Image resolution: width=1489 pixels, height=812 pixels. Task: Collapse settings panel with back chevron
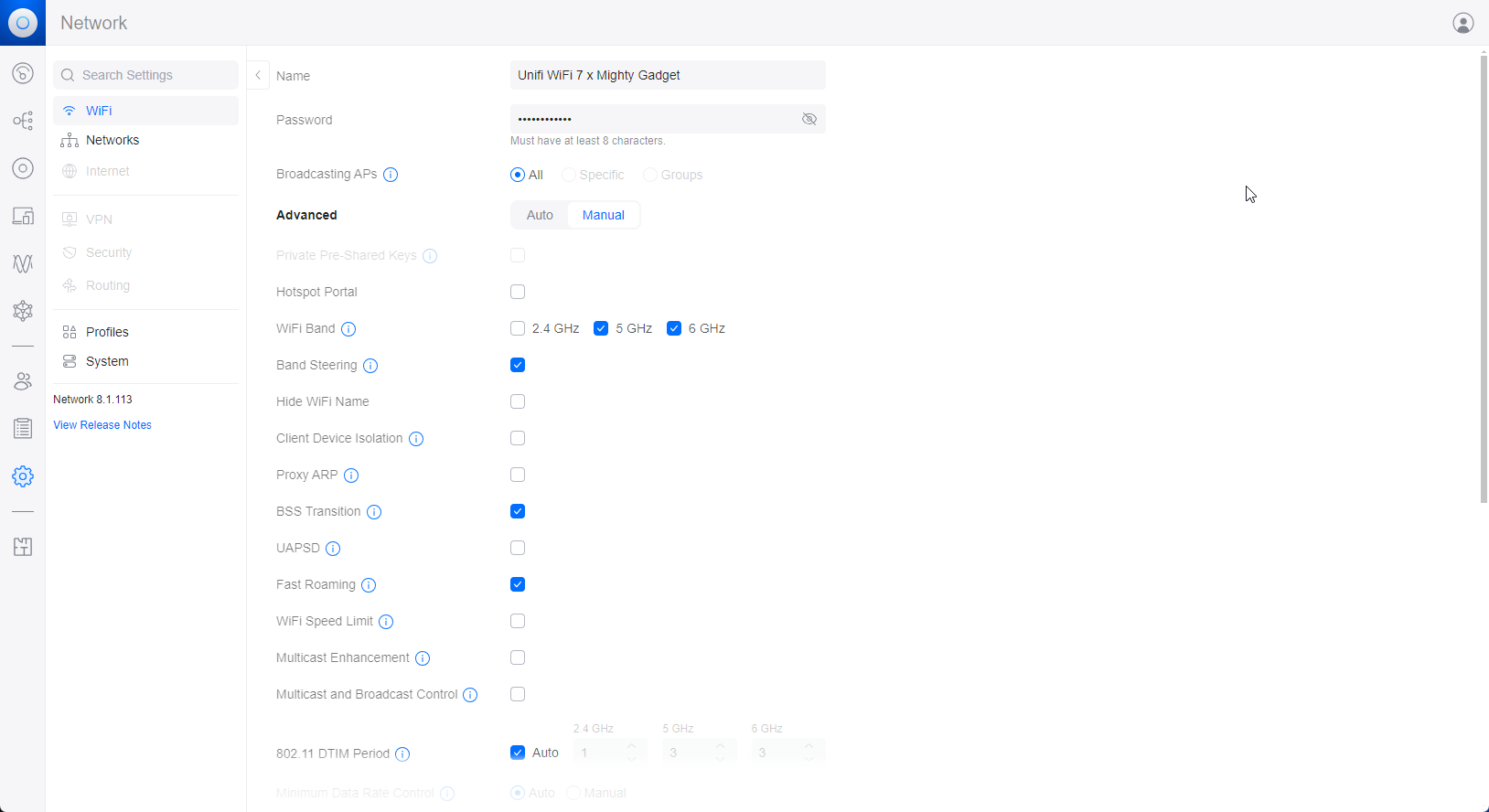click(x=258, y=75)
